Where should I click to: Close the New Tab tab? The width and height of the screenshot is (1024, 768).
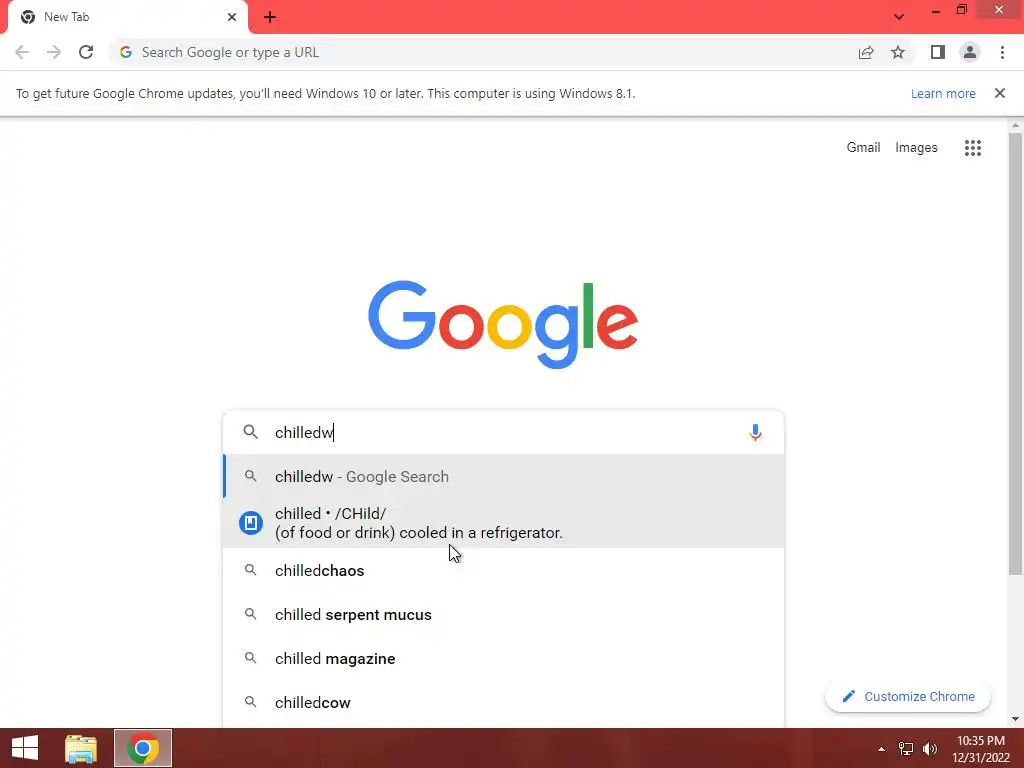pyautogui.click(x=232, y=17)
